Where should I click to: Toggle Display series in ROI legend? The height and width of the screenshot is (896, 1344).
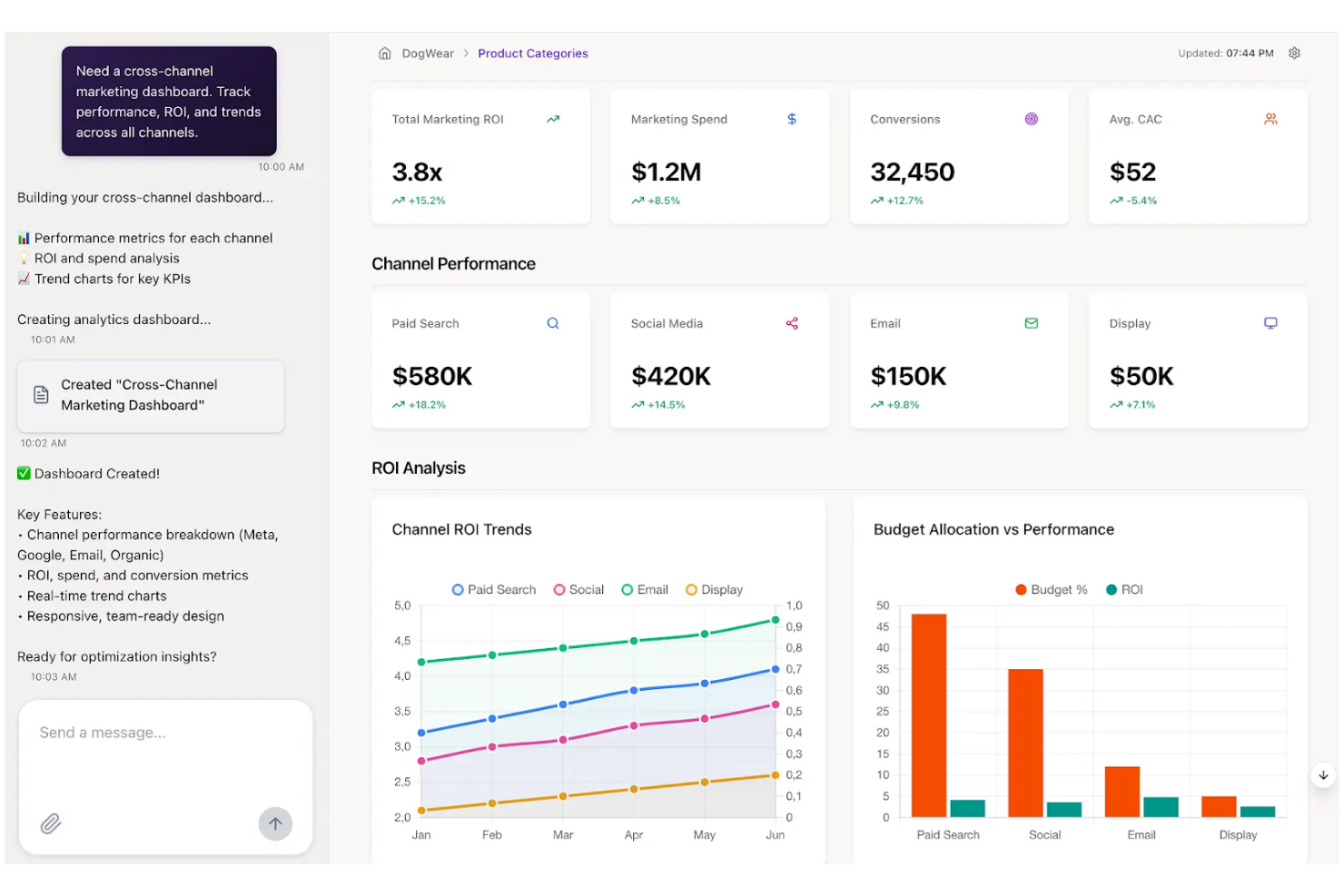point(714,590)
